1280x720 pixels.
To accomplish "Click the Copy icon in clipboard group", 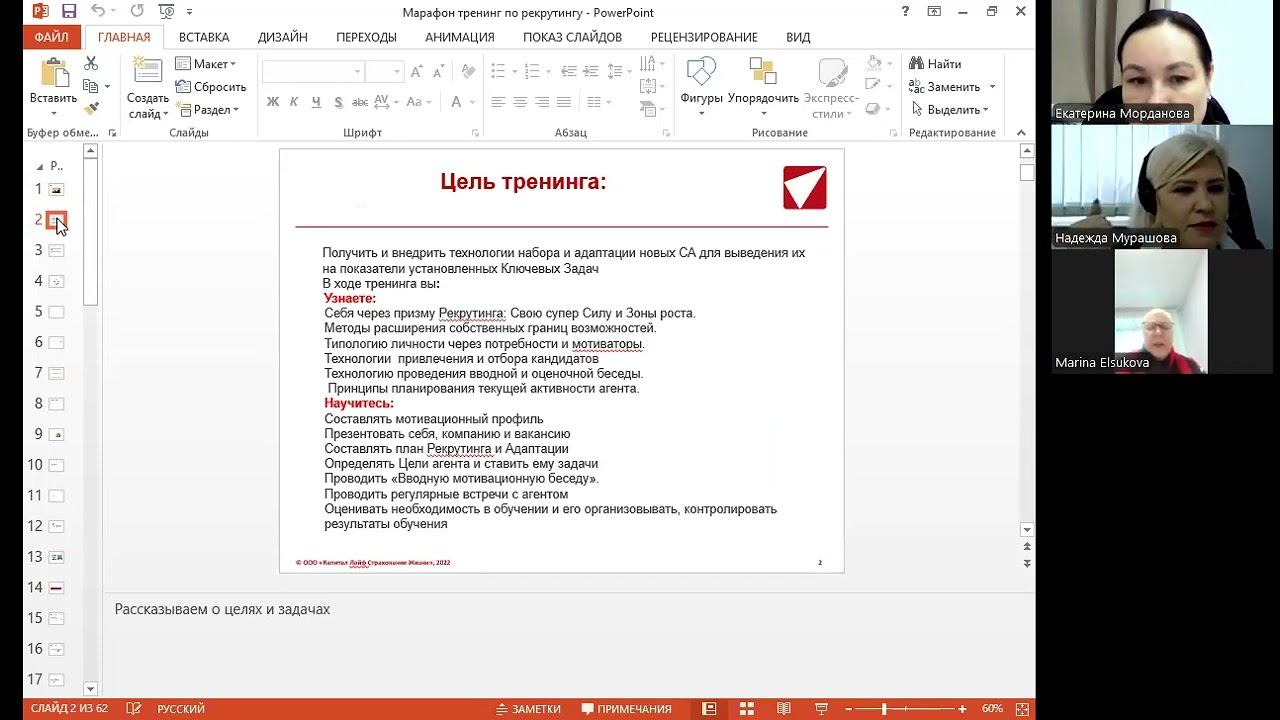I will 90,87.
